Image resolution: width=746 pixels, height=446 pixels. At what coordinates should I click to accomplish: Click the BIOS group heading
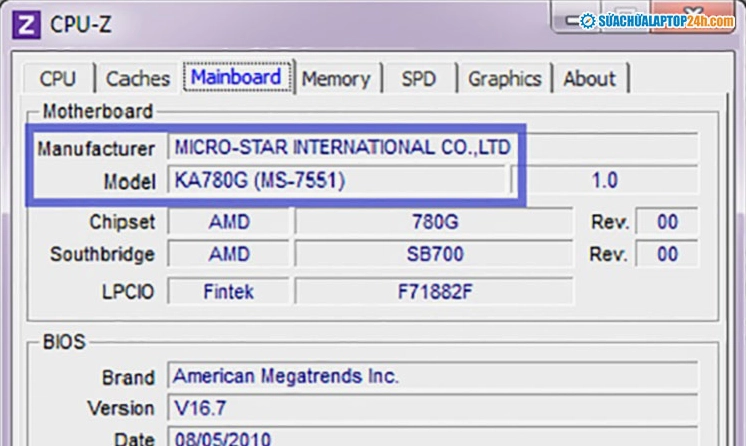[64, 342]
